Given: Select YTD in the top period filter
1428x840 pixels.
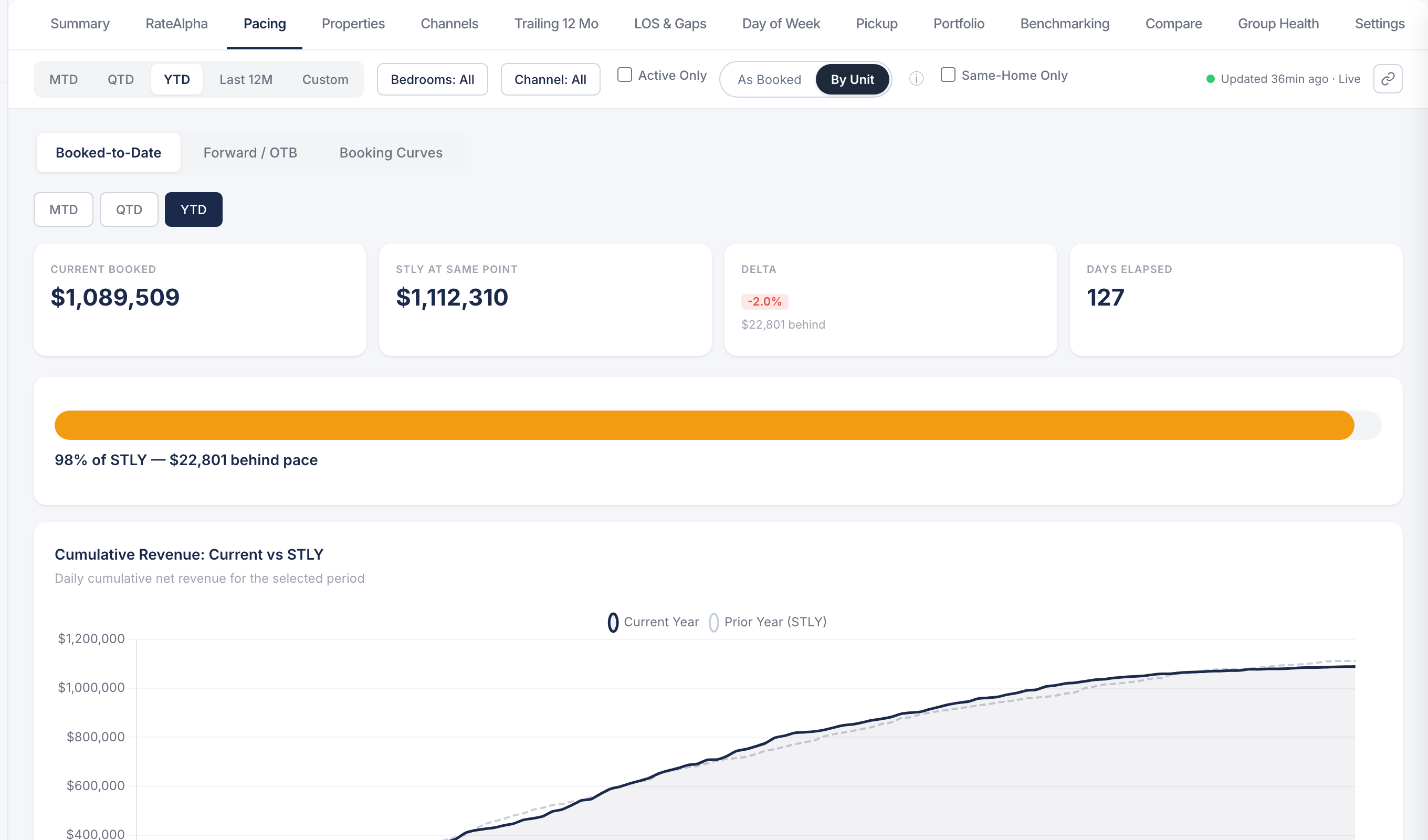Looking at the screenshot, I should click(x=177, y=79).
